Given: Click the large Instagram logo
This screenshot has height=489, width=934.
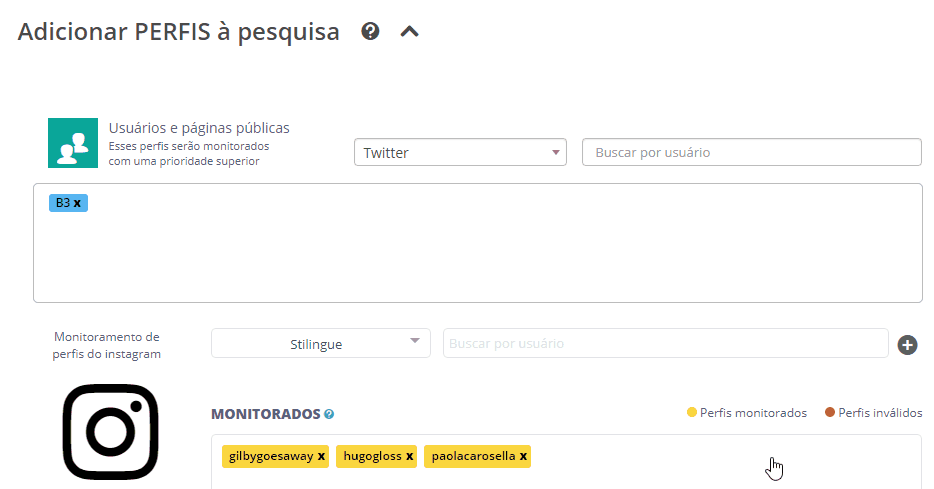Looking at the screenshot, I should (110, 431).
